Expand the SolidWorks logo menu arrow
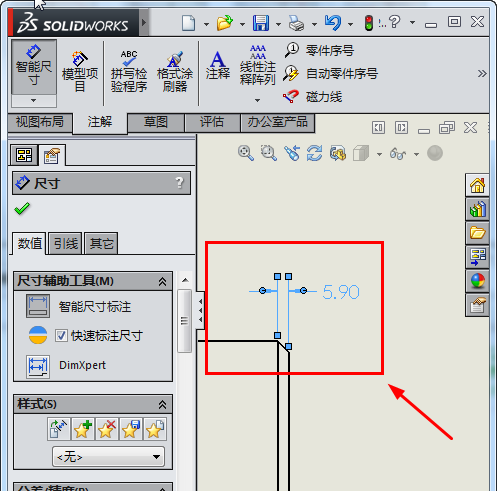Viewport: 497px width, 491px height. point(144,22)
